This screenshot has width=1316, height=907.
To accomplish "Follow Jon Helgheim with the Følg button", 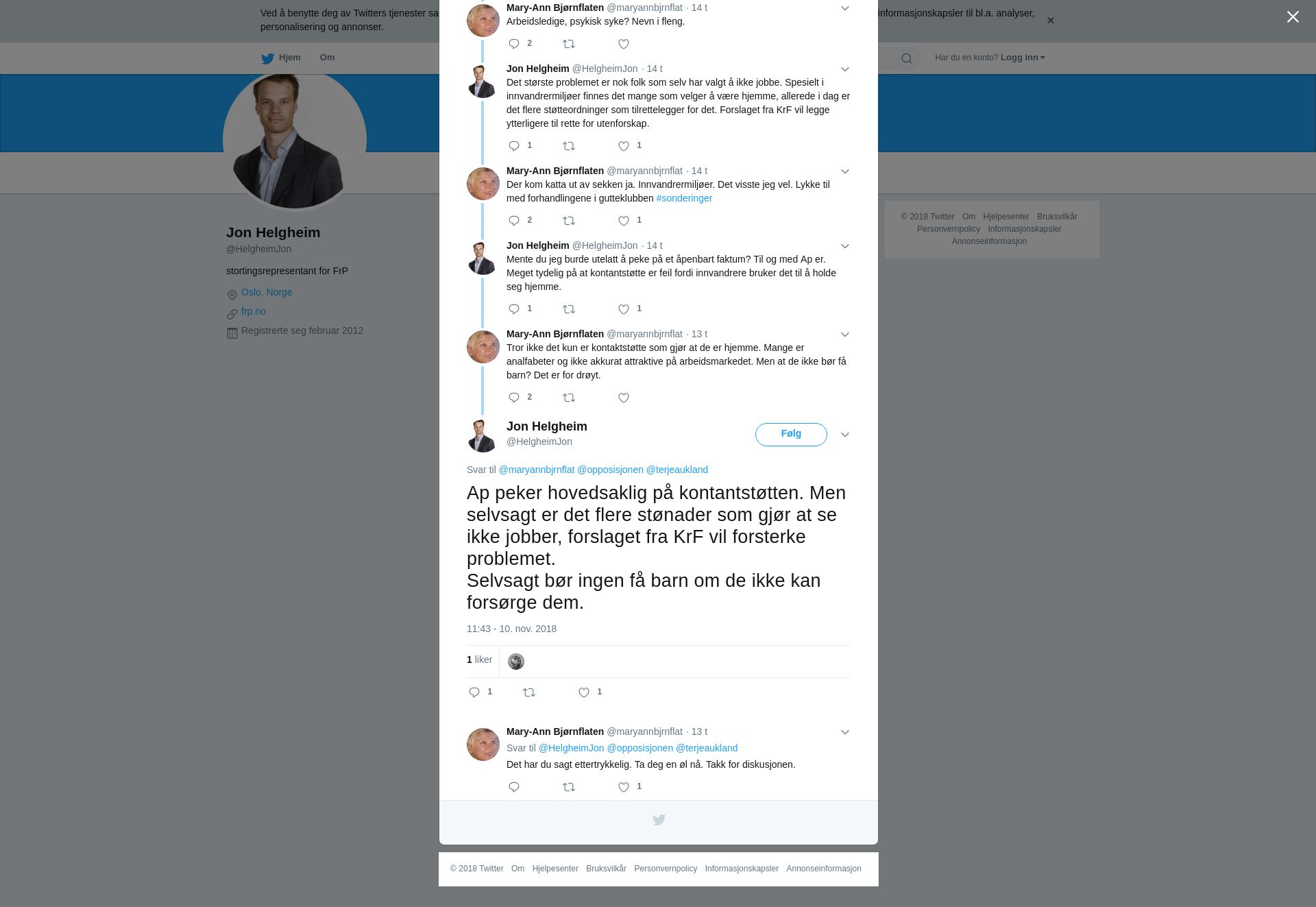I will (791, 434).
